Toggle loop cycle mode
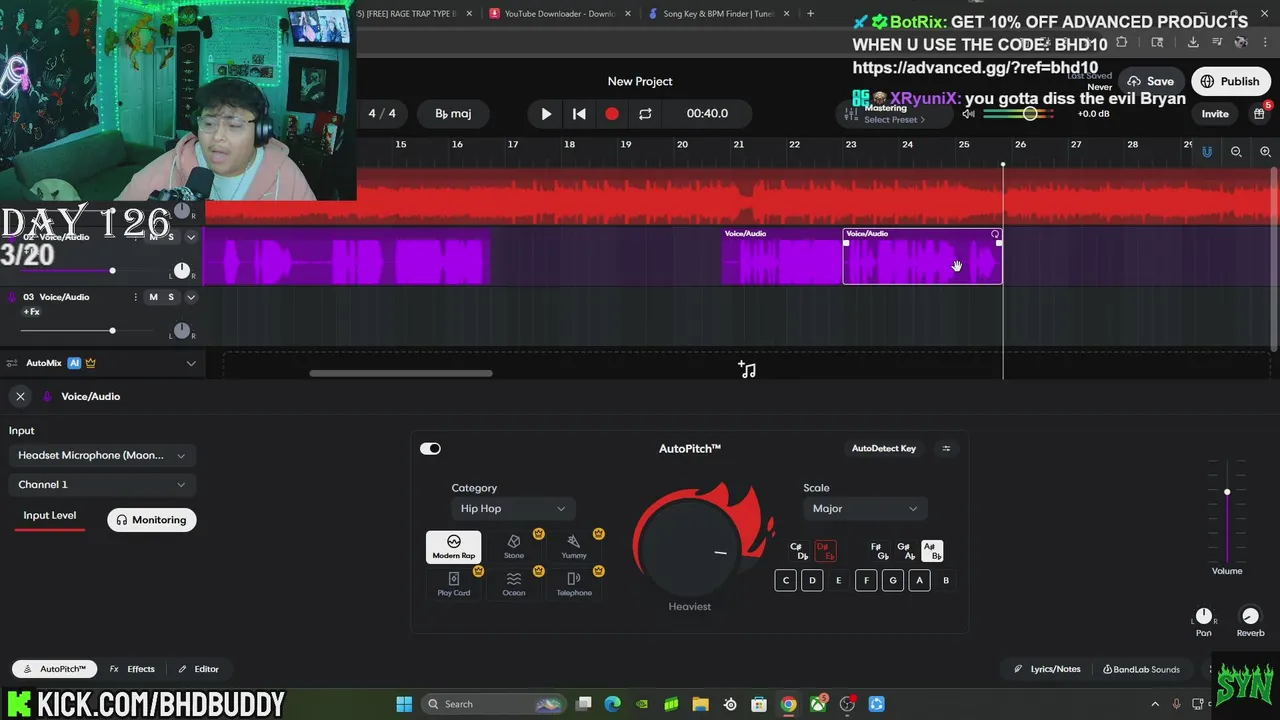This screenshot has width=1280, height=720. (645, 114)
